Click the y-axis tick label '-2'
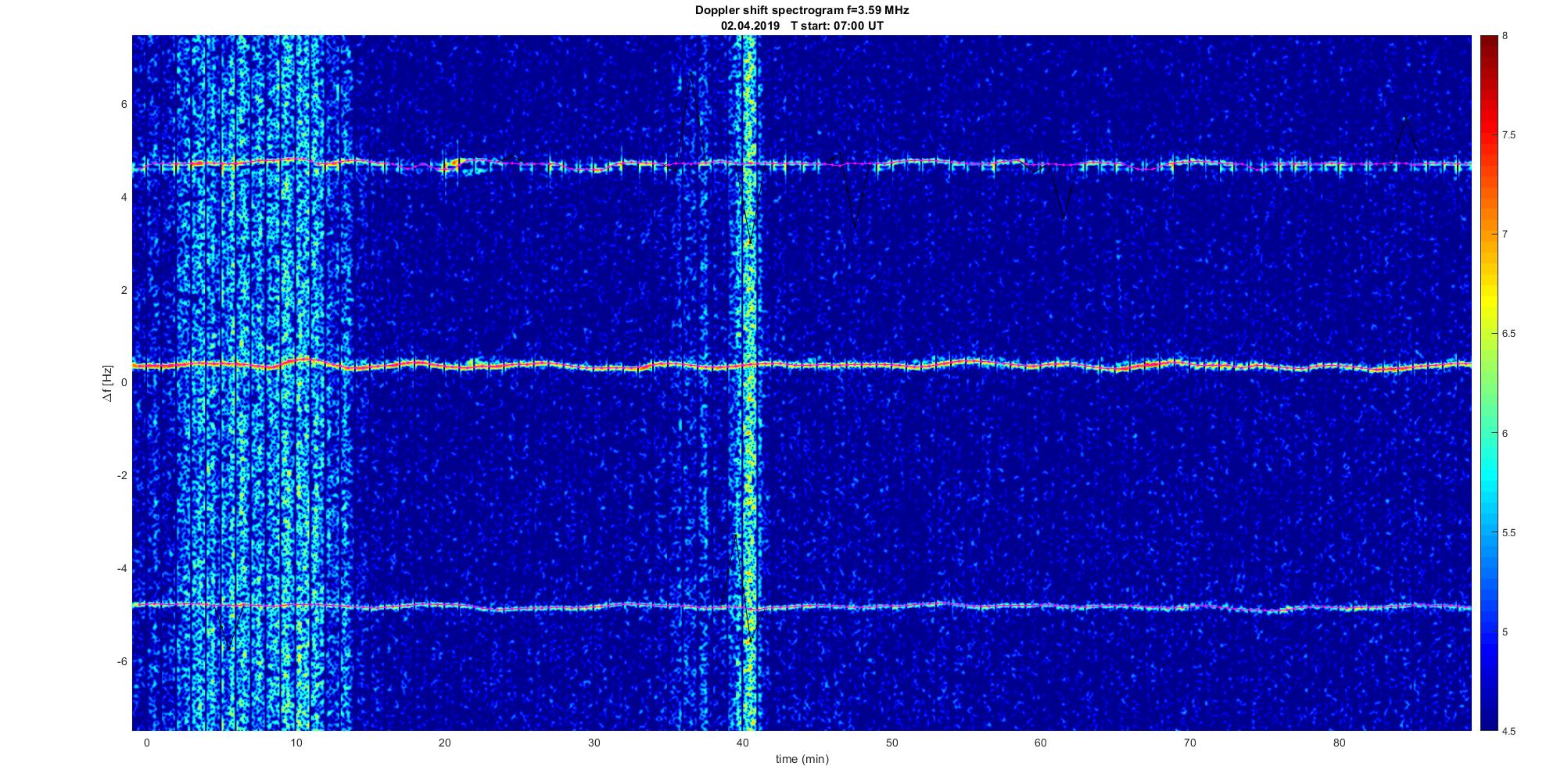 (x=123, y=476)
